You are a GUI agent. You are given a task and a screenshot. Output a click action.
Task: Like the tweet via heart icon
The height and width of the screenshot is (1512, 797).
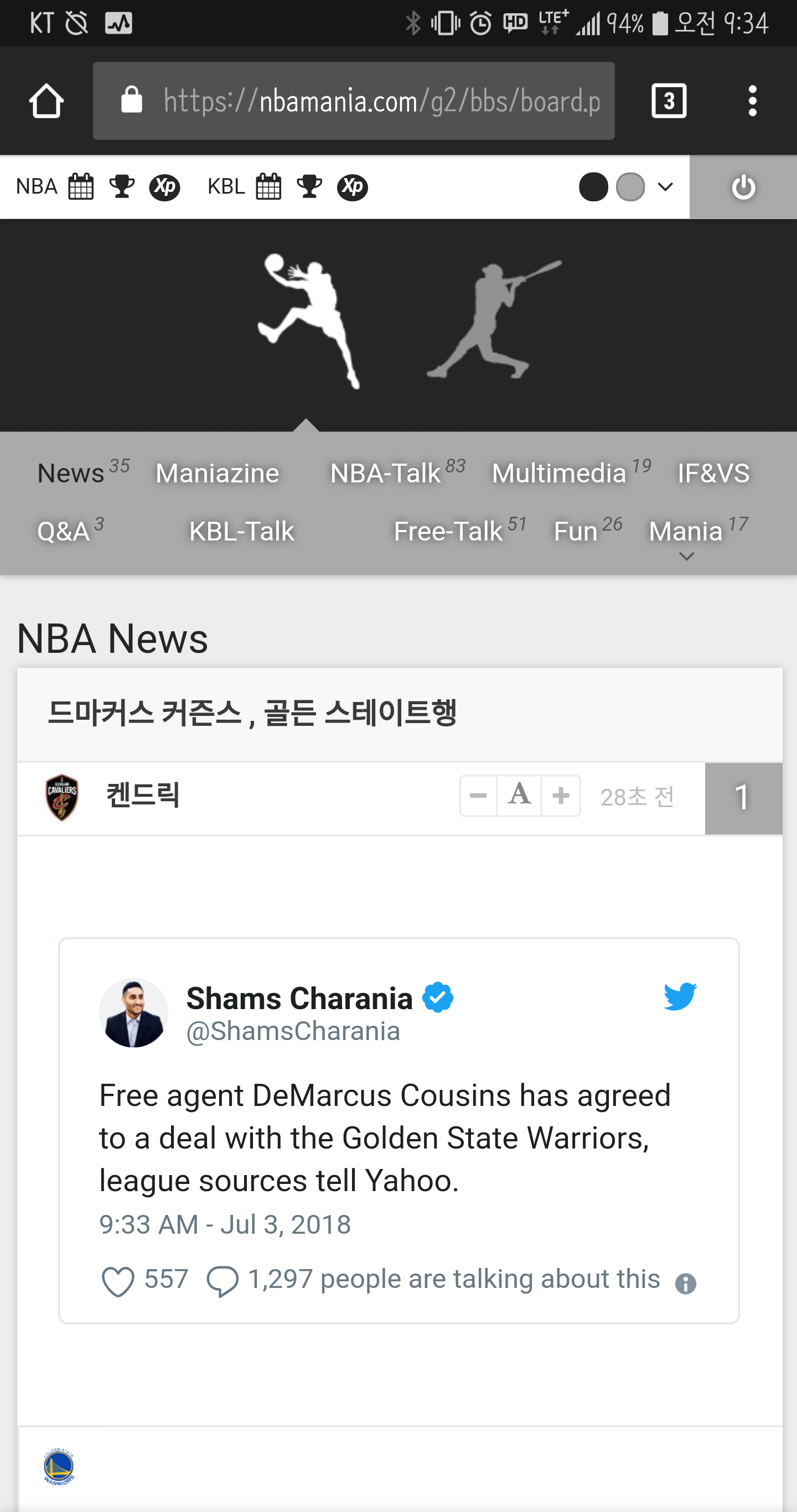[118, 1281]
